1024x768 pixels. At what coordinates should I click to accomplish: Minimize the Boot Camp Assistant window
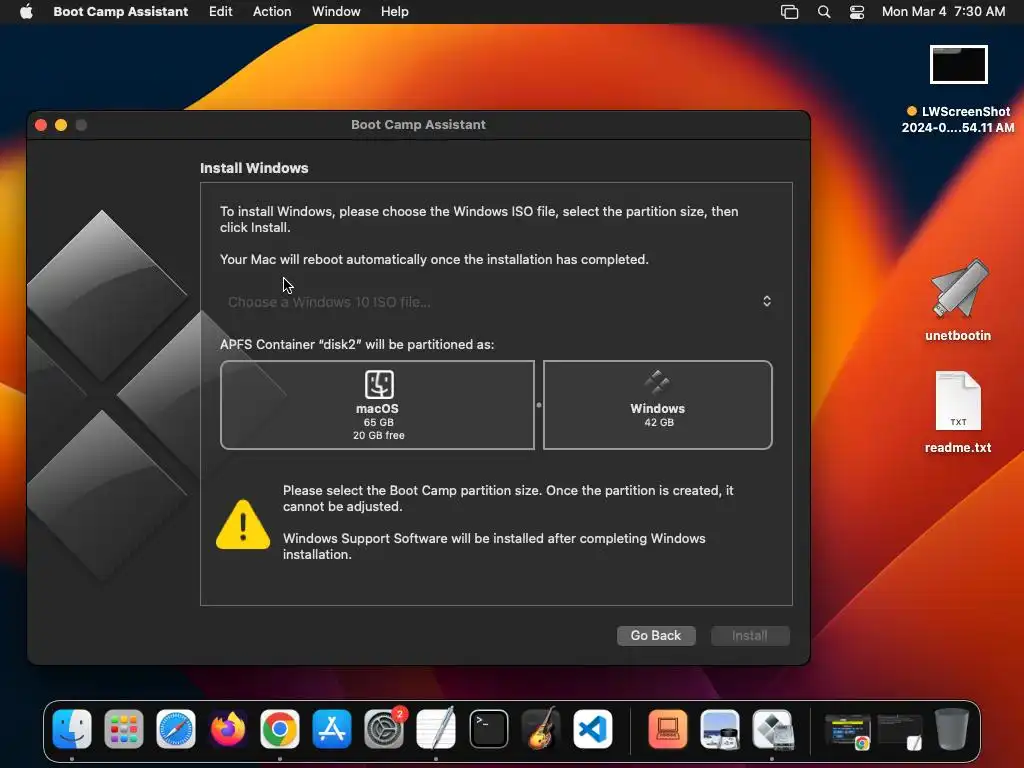[x=61, y=125]
